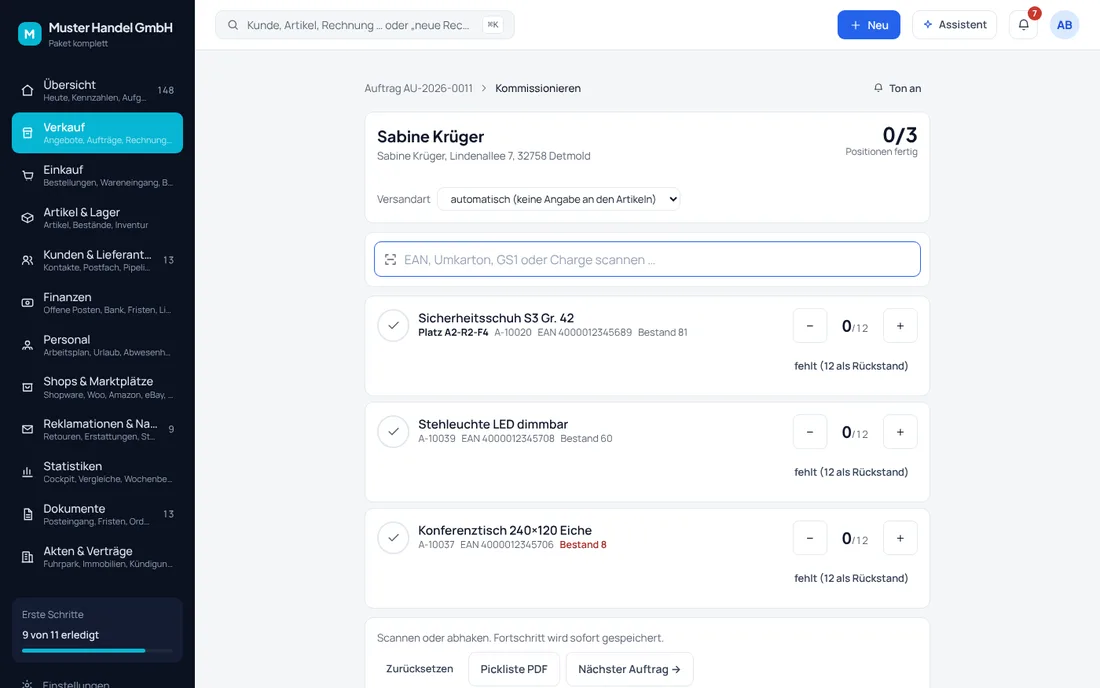Decrease picked quantity for Stehleuchte LED dimmbar
The image size is (1100, 688).
(810, 432)
